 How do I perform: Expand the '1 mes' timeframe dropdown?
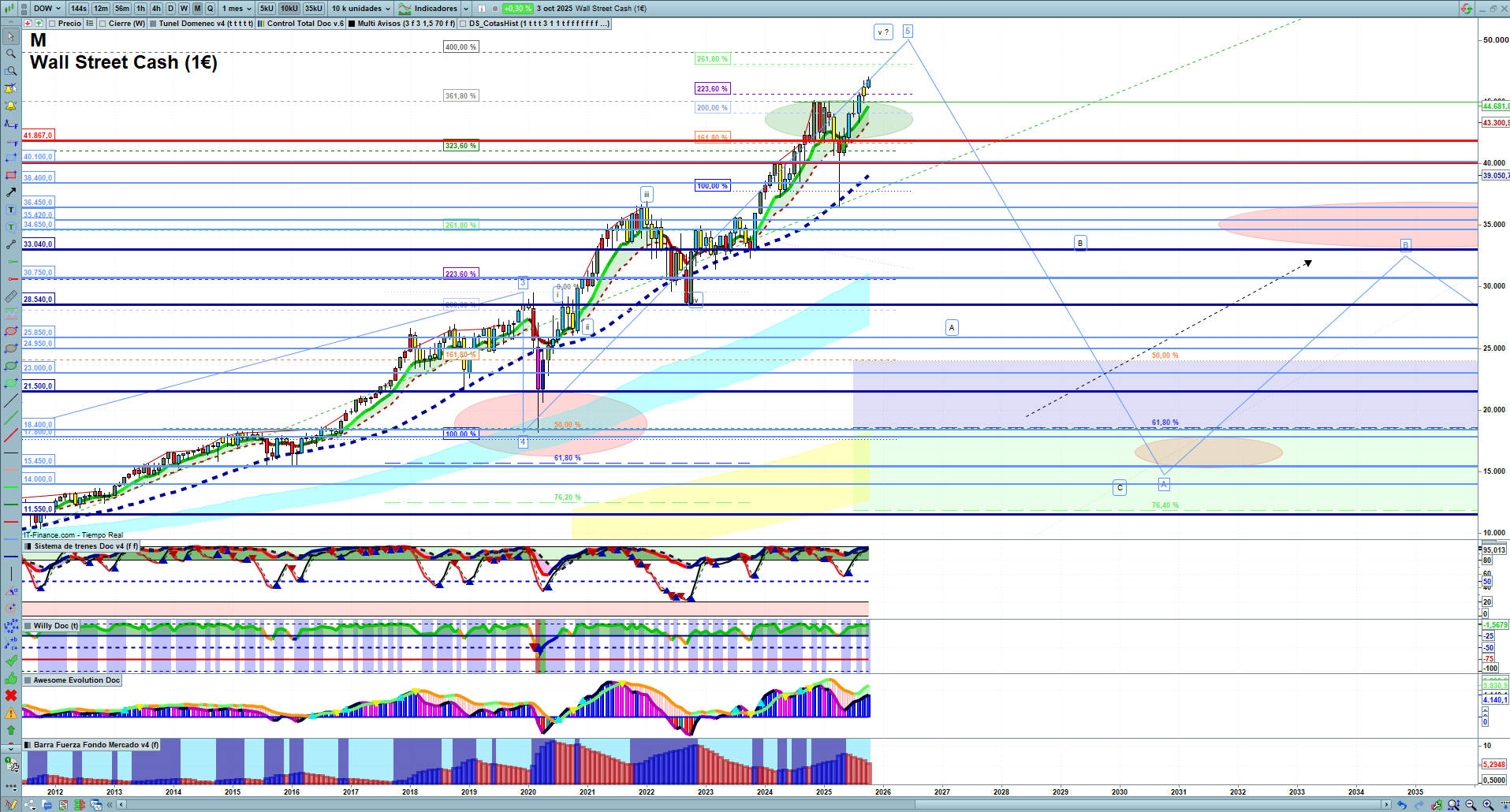[237, 9]
